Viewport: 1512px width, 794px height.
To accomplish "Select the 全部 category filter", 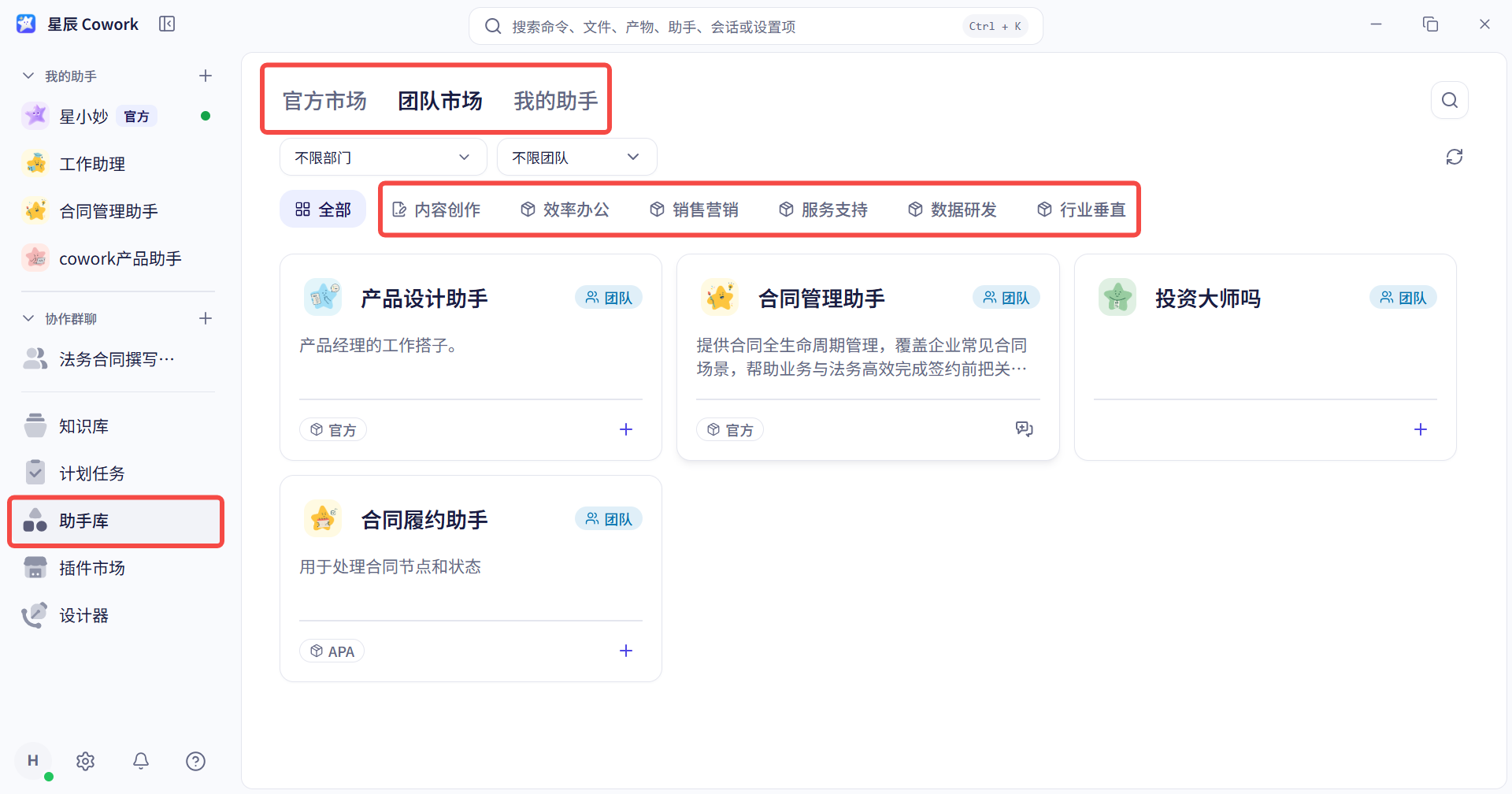I will 323,210.
